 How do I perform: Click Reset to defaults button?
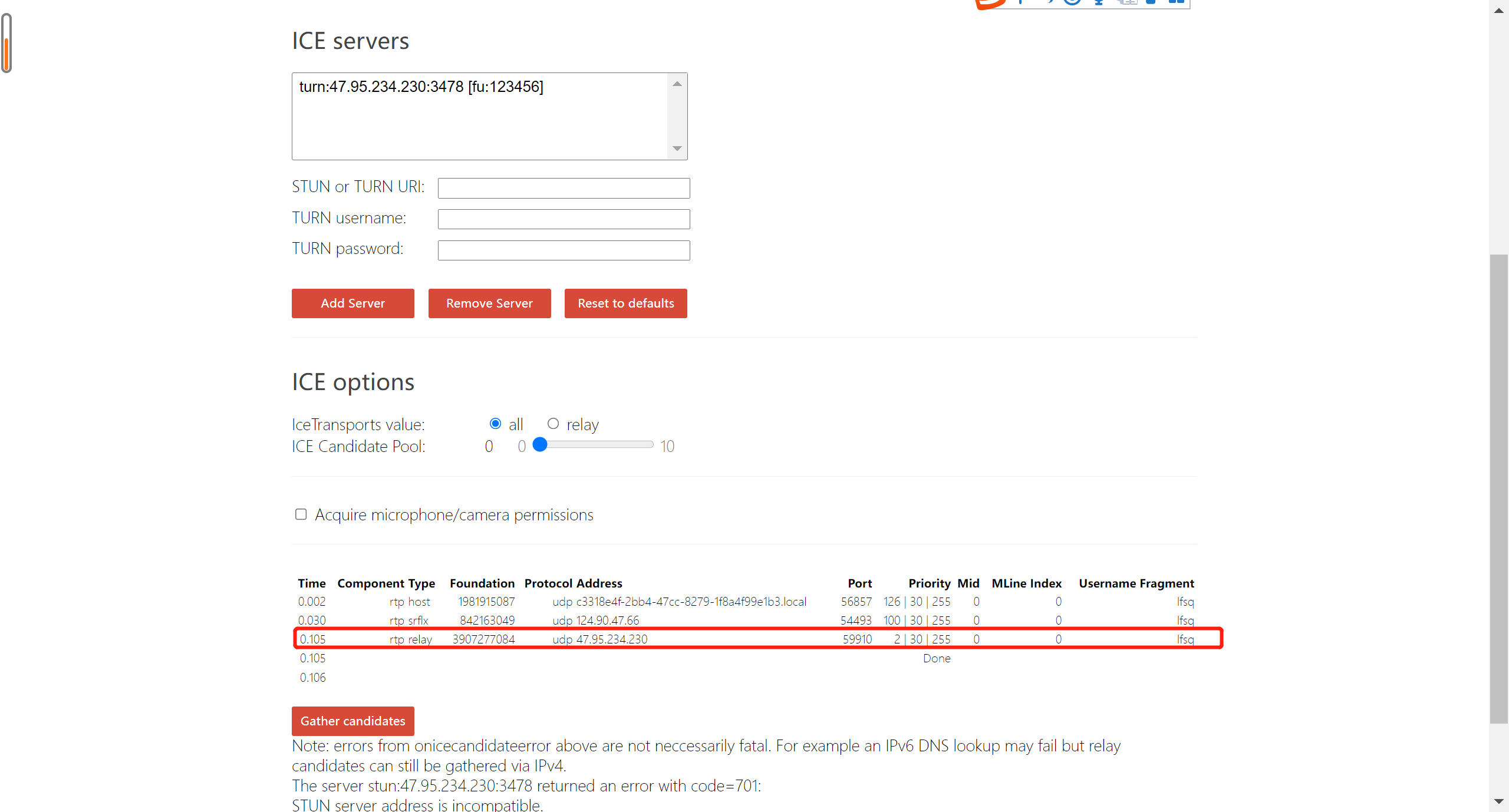625,303
